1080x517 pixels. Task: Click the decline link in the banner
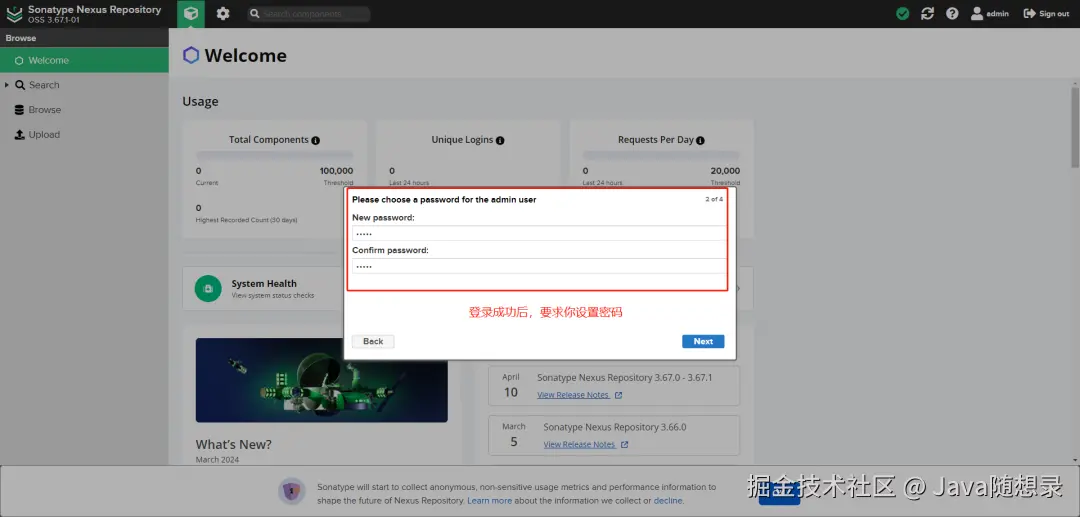(x=668, y=500)
